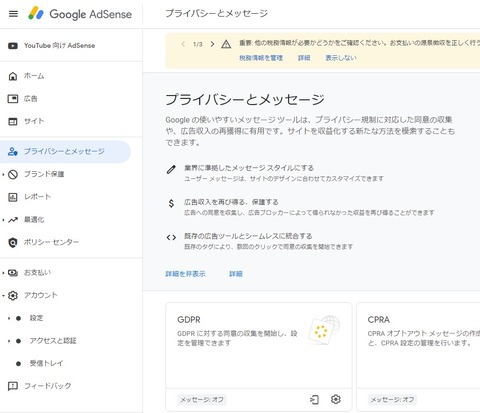
Task: Click the 業界に準拠したメッセージ スタイルにする heading
Action: [249, 168]
